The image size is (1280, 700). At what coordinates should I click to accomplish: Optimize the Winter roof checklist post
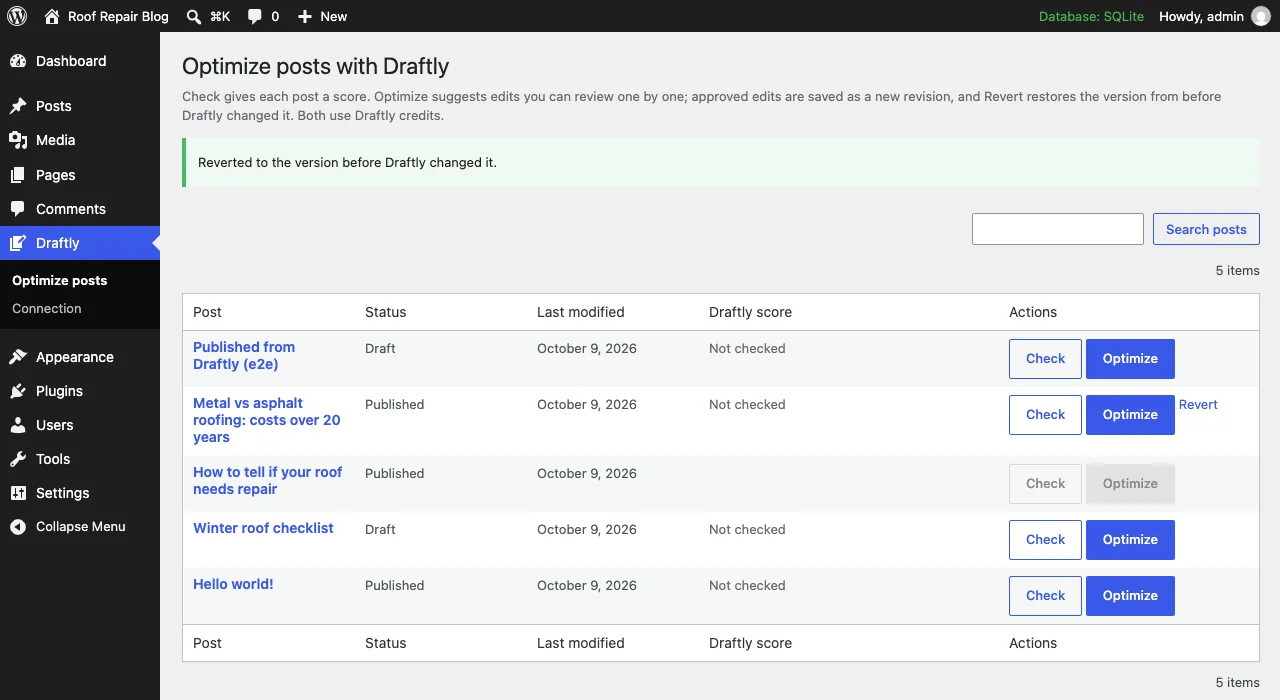point(1130,540)
